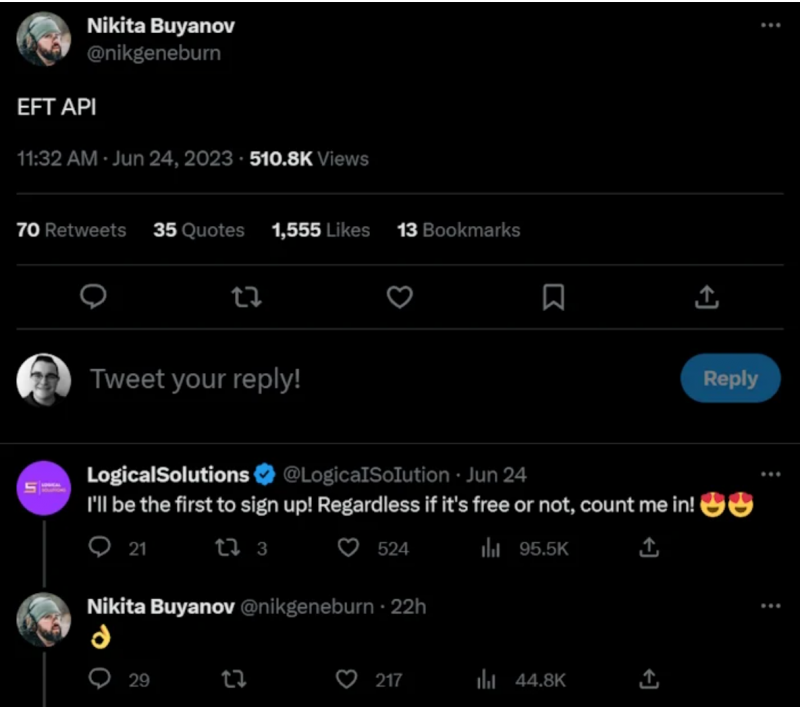Viewport: 800px width, 707px height.
Task: View analytics for LogicalSolutions reply
Action: (490, 548)
